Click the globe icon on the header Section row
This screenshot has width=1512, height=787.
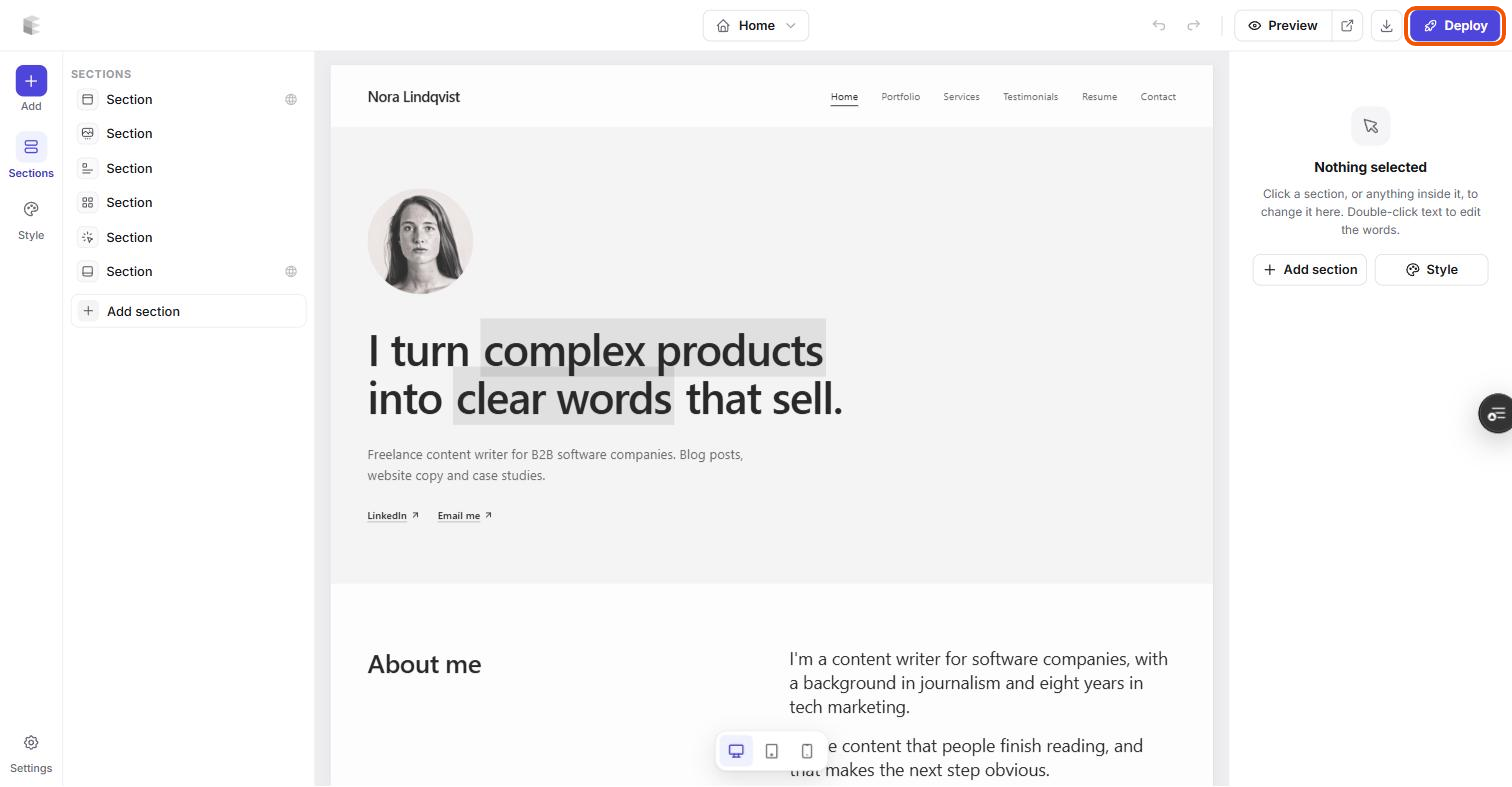(291, 99)
